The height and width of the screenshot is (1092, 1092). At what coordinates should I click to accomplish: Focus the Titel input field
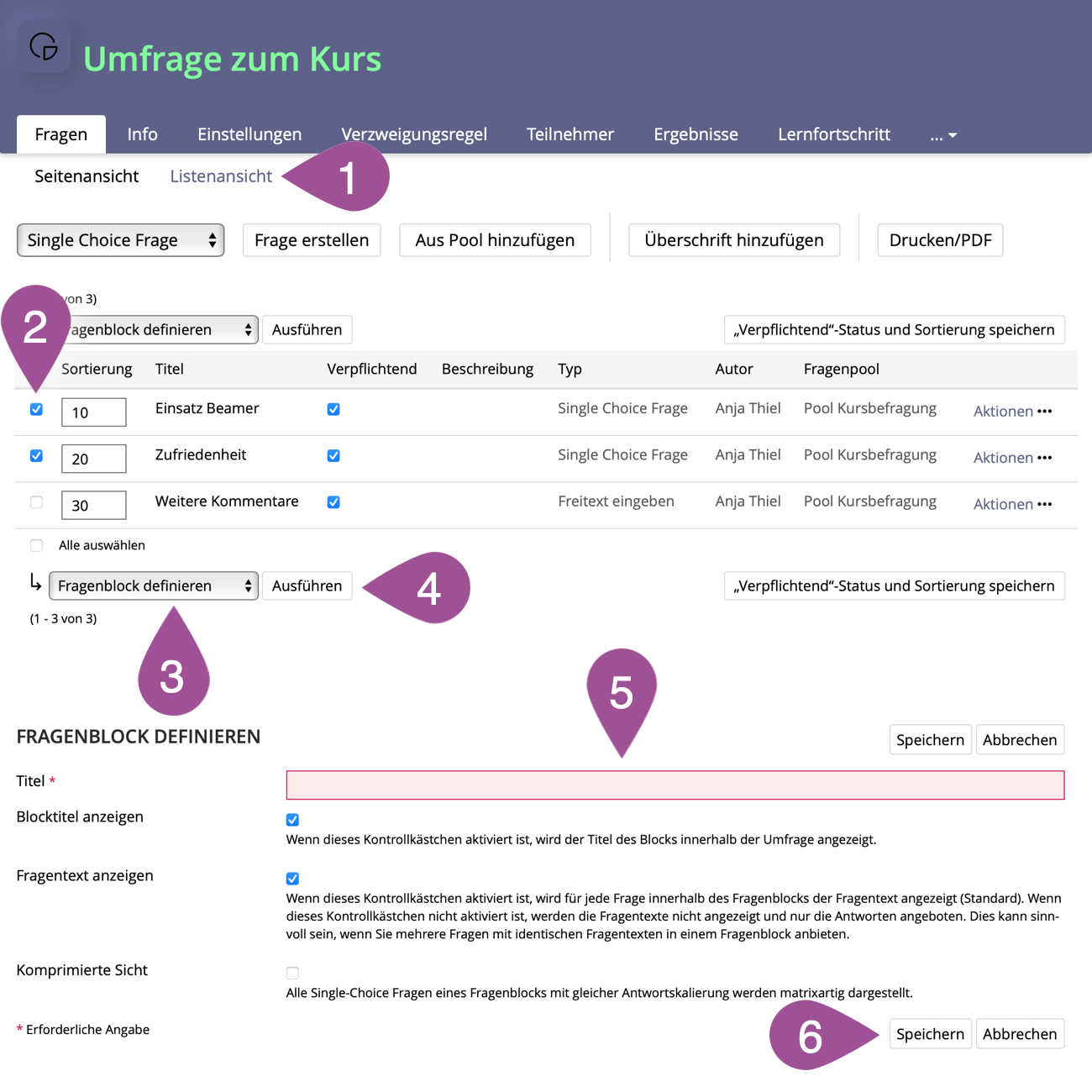point(675,785)
